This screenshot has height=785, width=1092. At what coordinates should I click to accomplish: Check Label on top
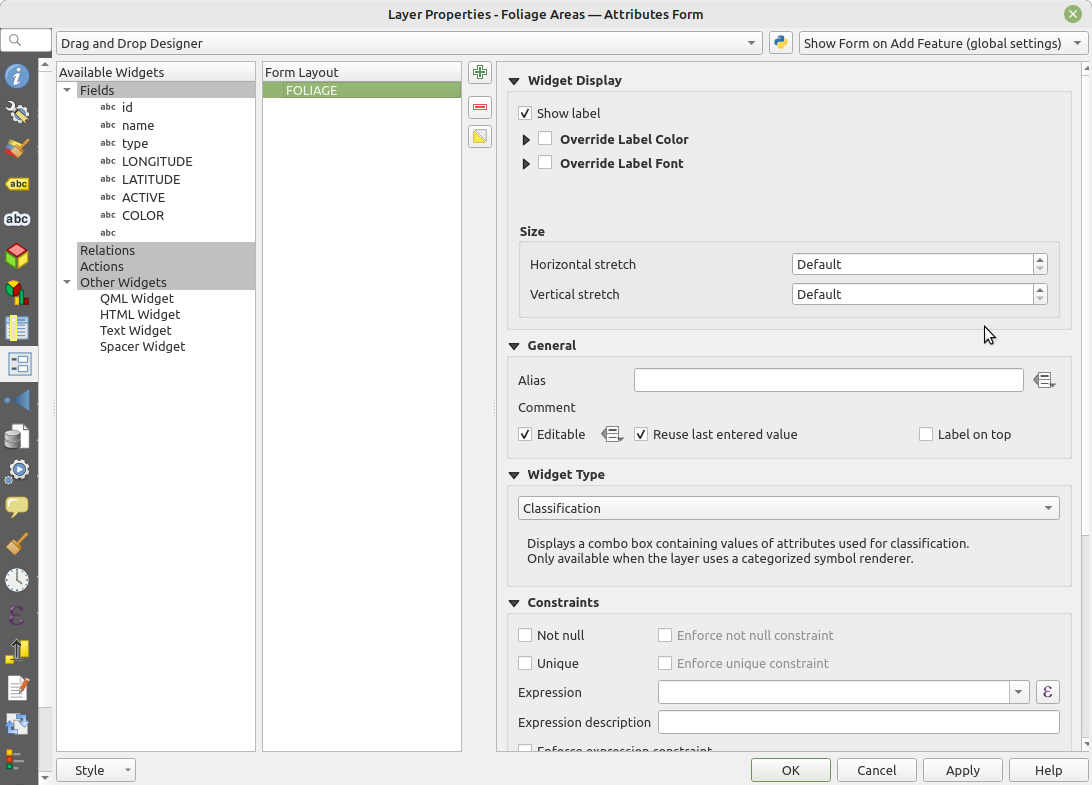point(924,434)
